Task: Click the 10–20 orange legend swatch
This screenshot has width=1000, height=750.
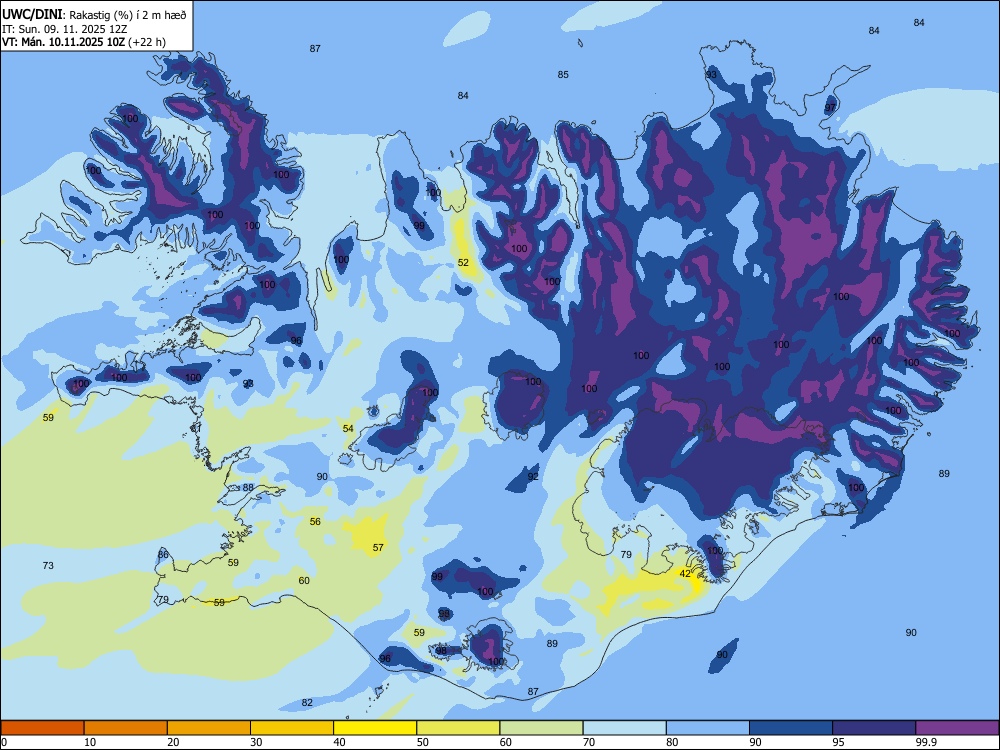Action: tap(126, 728)
